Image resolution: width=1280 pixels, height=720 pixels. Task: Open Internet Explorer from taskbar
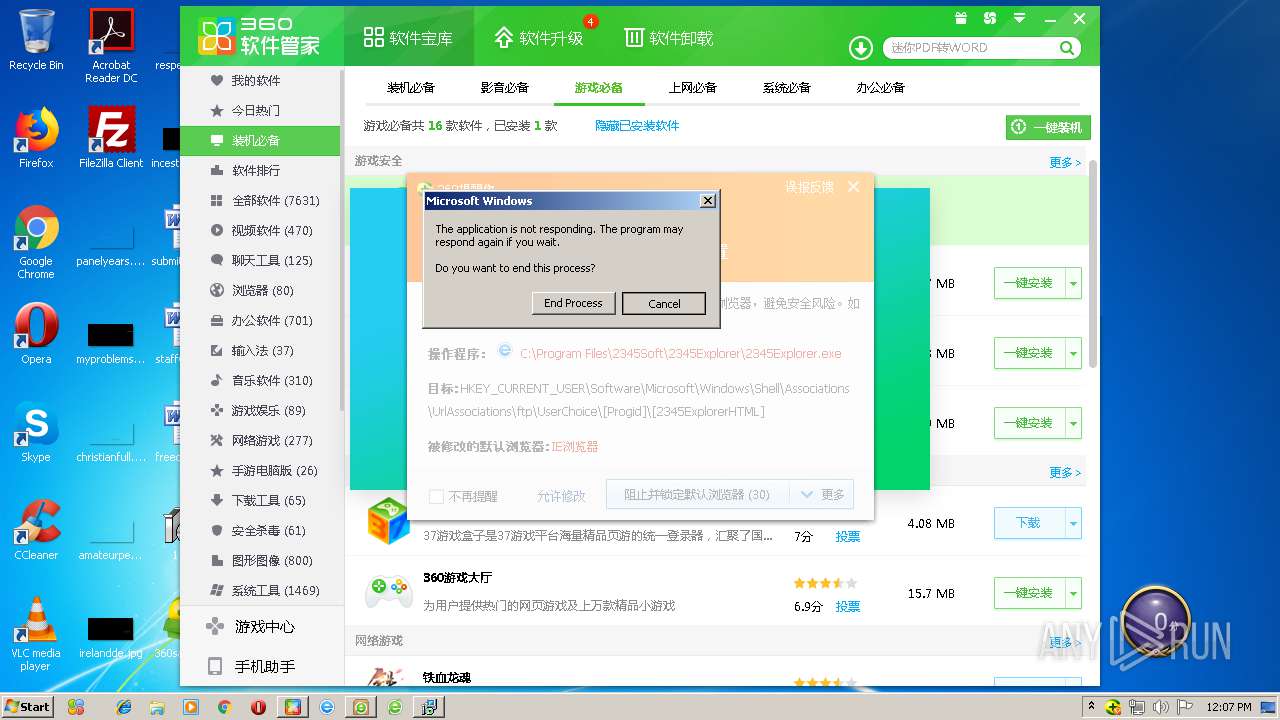click(124, 707)
